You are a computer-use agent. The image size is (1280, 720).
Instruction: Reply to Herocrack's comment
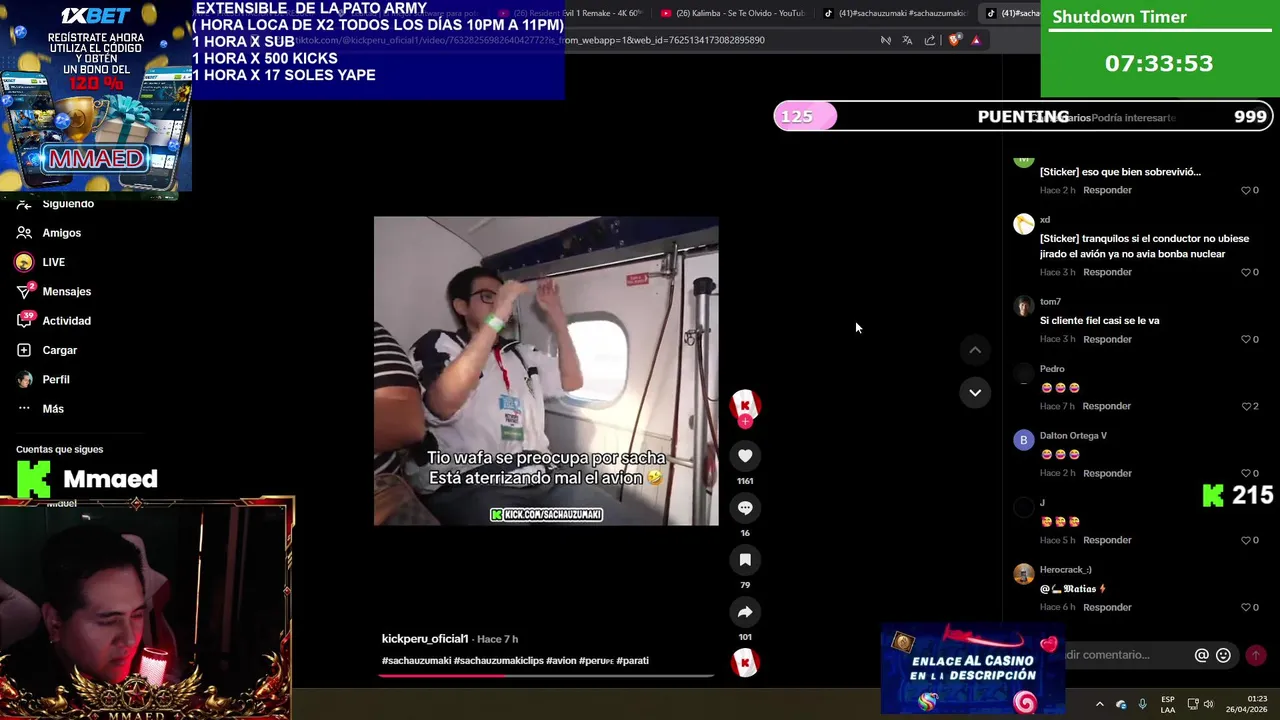pos(1107,607)
